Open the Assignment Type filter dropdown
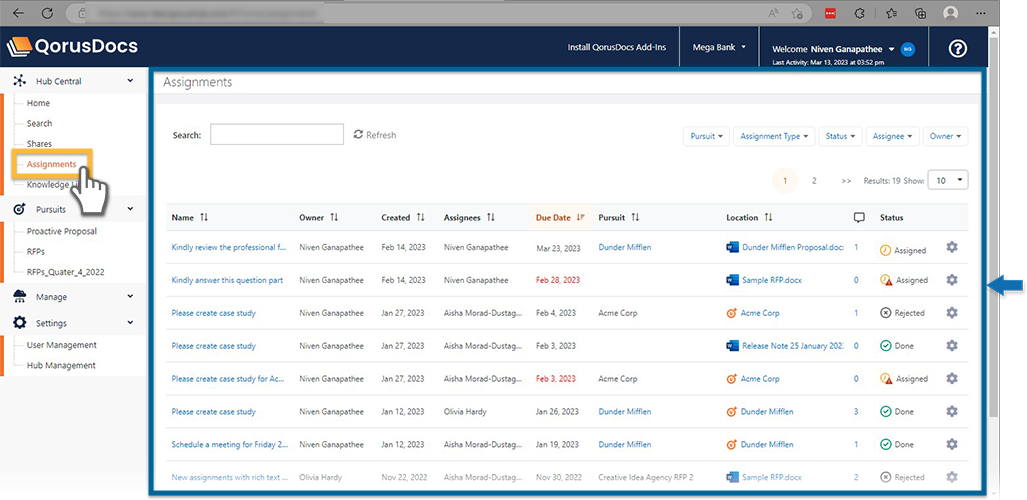The width and height of the screenshot is (1027, 500). [773, 136]
